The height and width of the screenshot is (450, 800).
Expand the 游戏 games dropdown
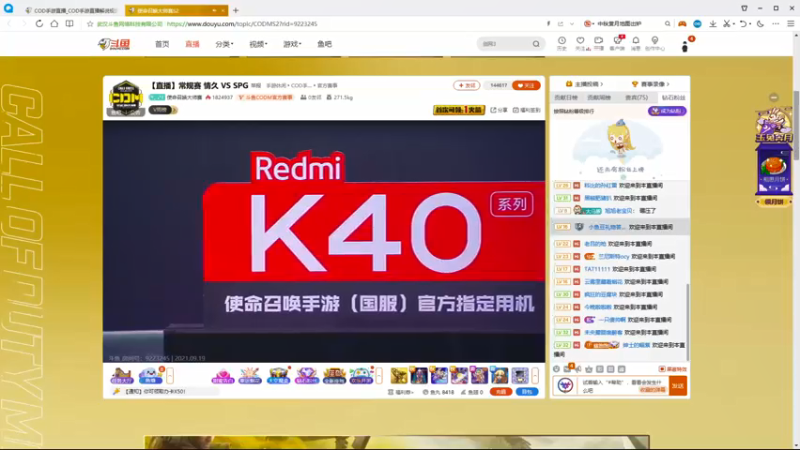(x=292, y=44)
